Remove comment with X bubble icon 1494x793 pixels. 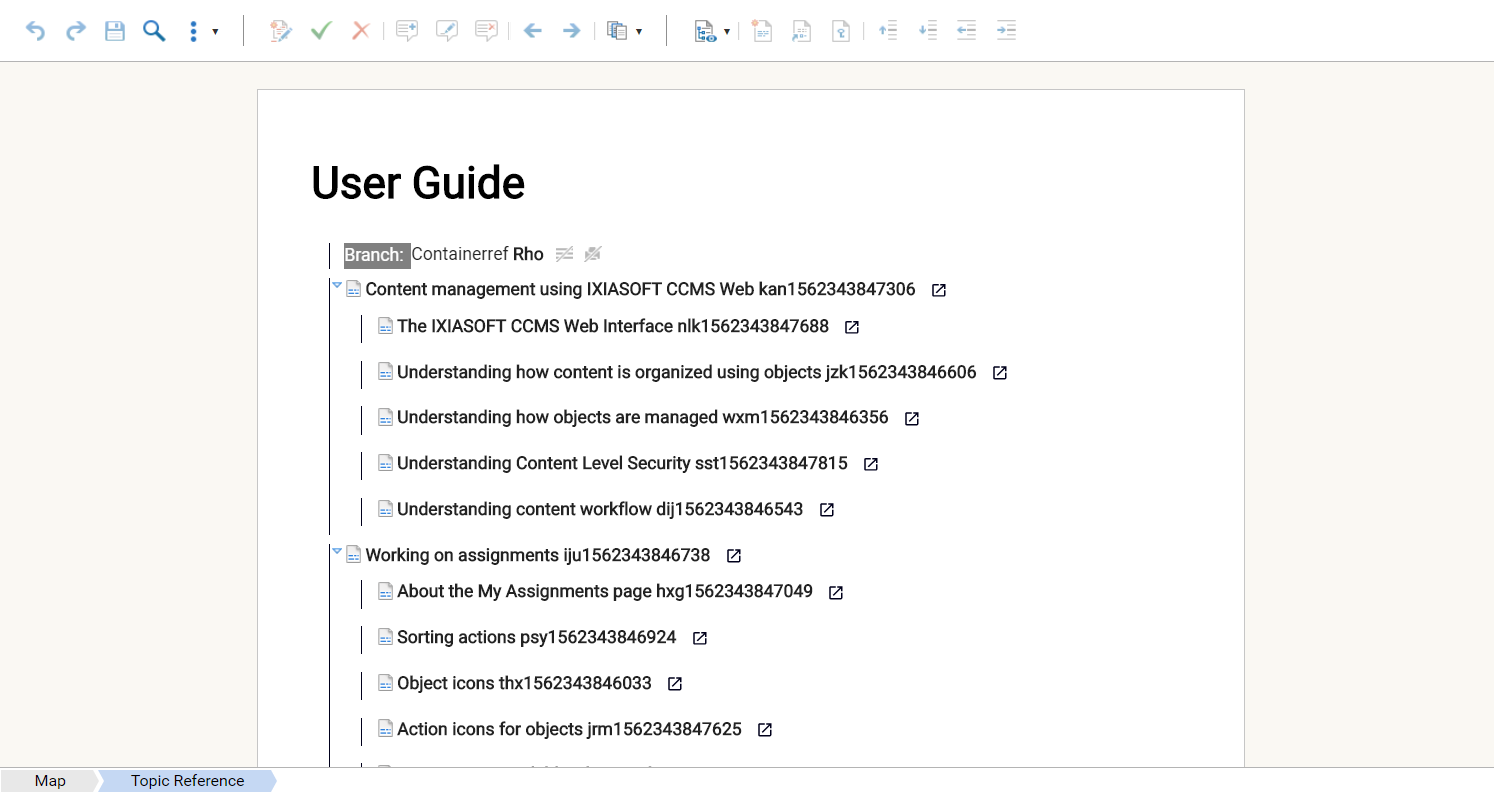pos(487,31)
